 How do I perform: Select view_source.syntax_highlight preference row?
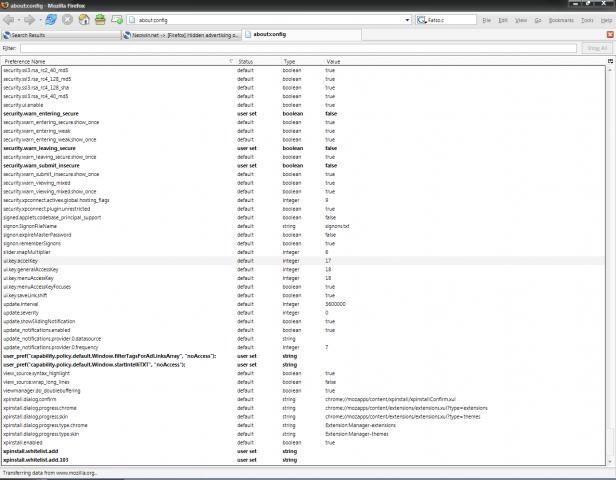click(303, 373)
